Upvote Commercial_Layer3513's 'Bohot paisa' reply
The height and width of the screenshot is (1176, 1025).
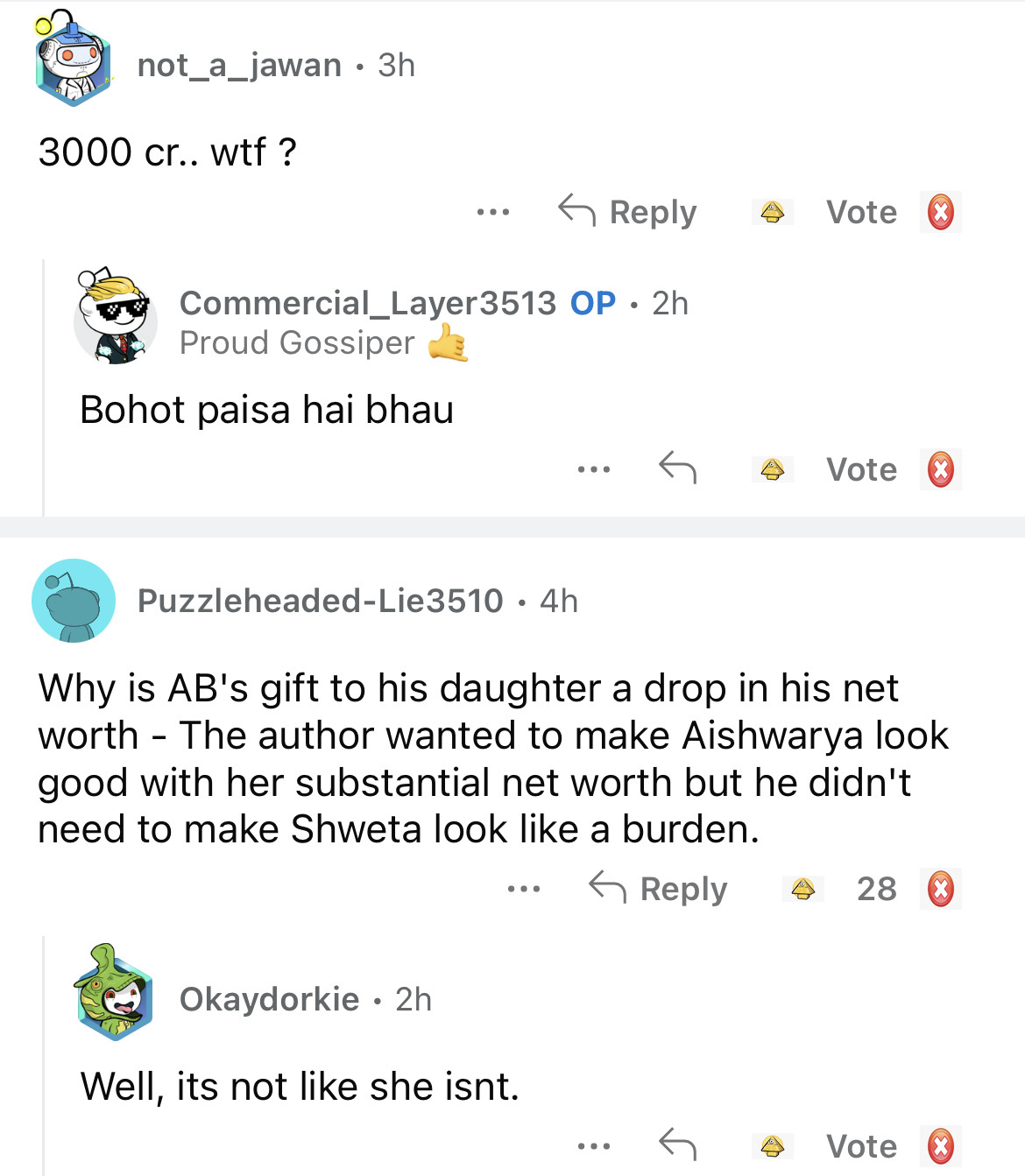(772, 469)
